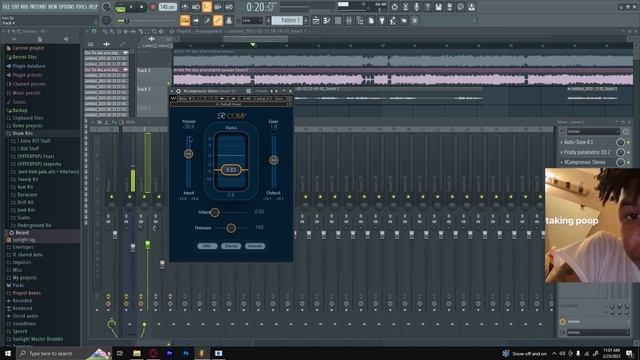Image resolution: width=640 pixels, height=360 pixels.
Task: Click the round record button
Action: click(153, 7)
